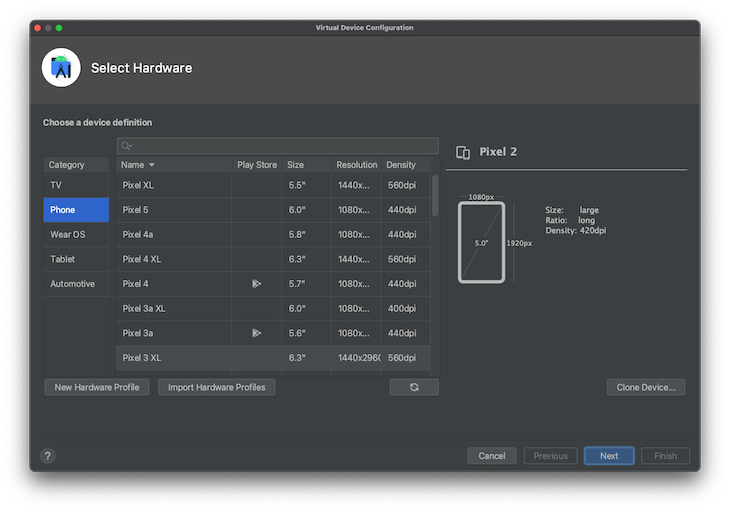Click the Android Studio logo icon
This screenshot has height=511, width=730.
[61, 68]
